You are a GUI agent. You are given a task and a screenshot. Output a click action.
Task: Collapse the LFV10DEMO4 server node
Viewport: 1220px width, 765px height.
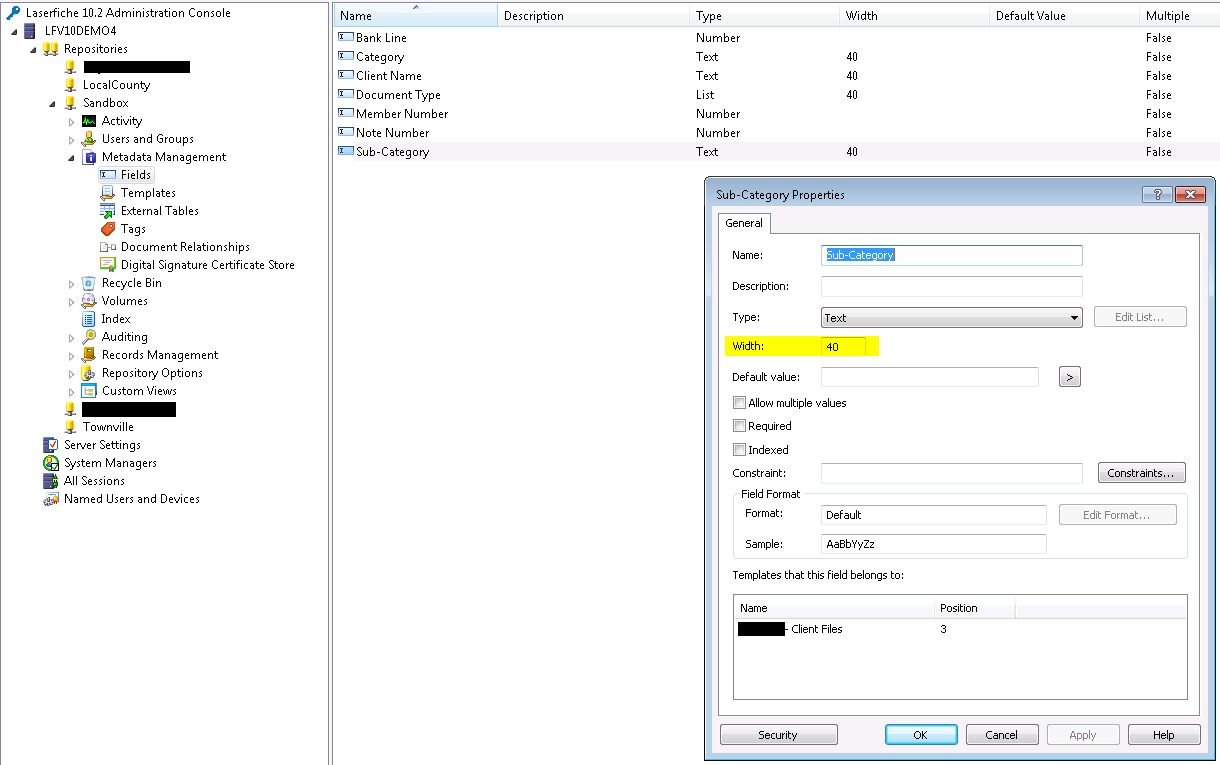pyautogui.click(x=14, y=31)
